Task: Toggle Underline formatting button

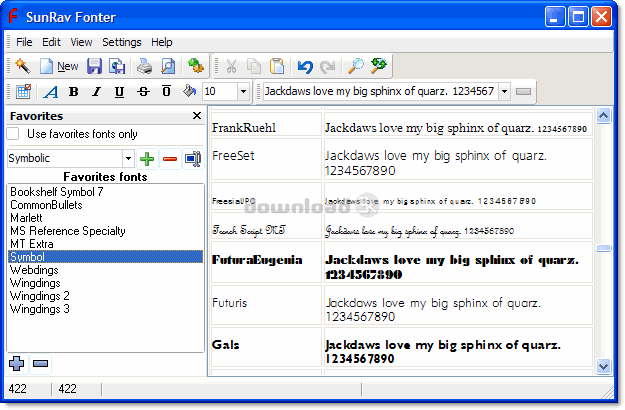Action: pyautogui.click(x=119, y=91)
